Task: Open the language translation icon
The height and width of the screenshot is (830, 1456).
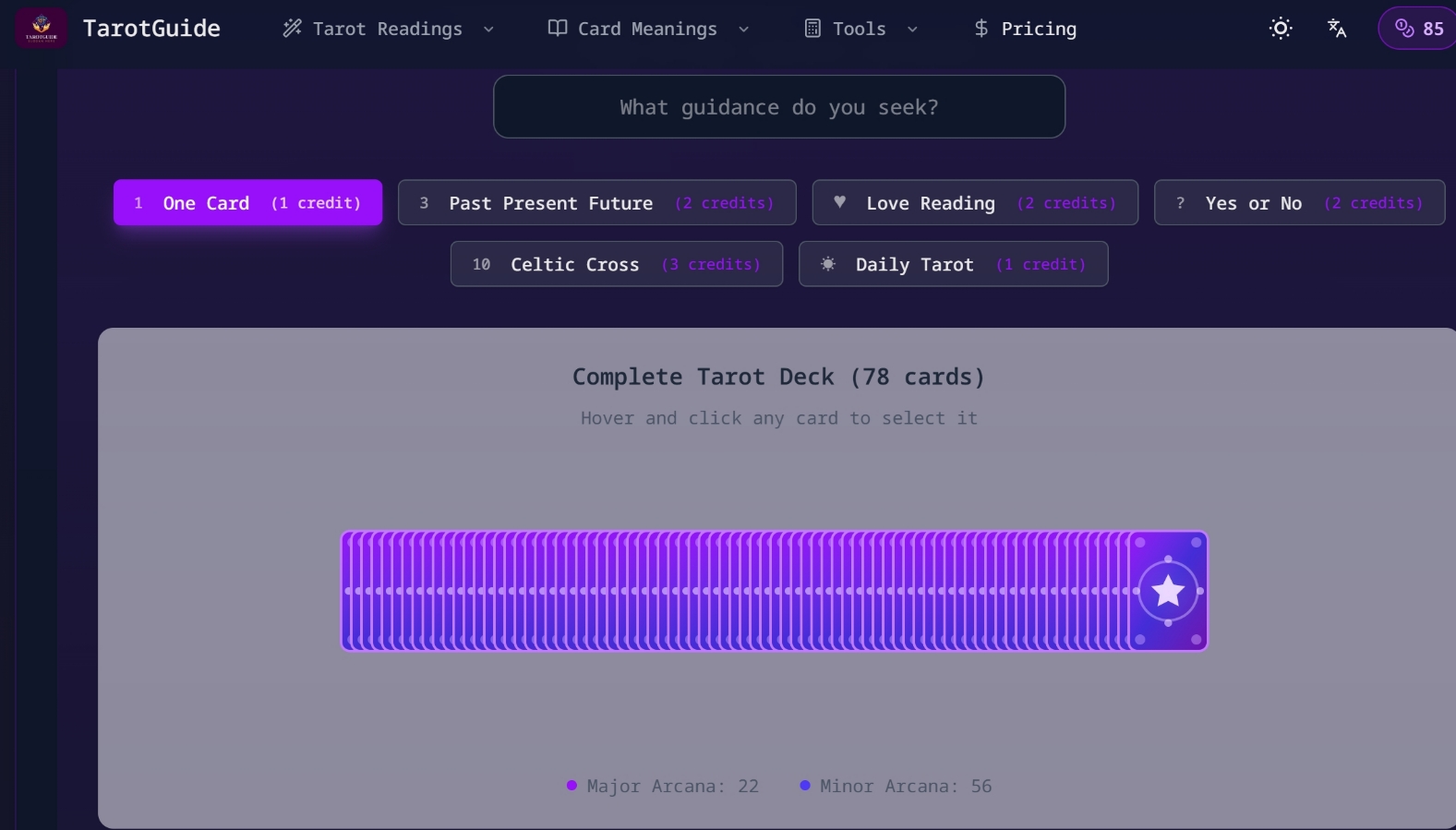Action: click(1337, 29)
